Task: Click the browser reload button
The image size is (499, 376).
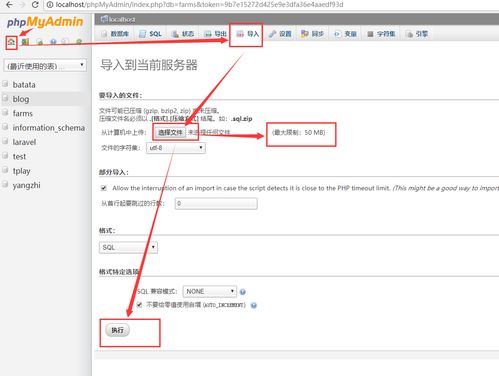Action: coord(35,5)
